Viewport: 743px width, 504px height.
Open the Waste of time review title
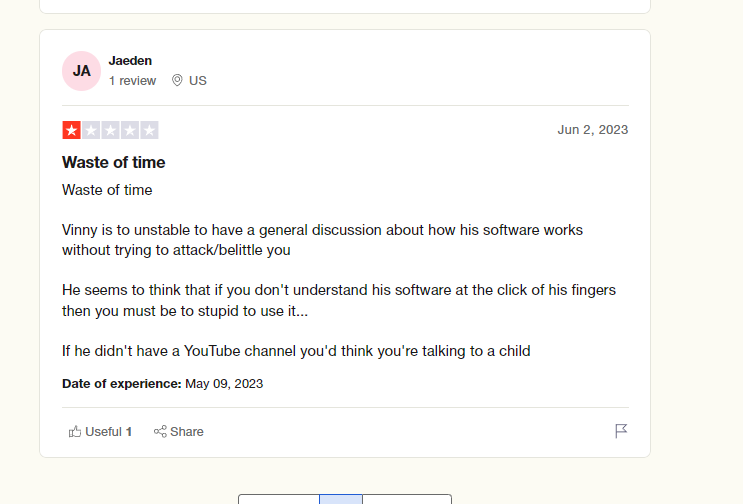[114, 162]
